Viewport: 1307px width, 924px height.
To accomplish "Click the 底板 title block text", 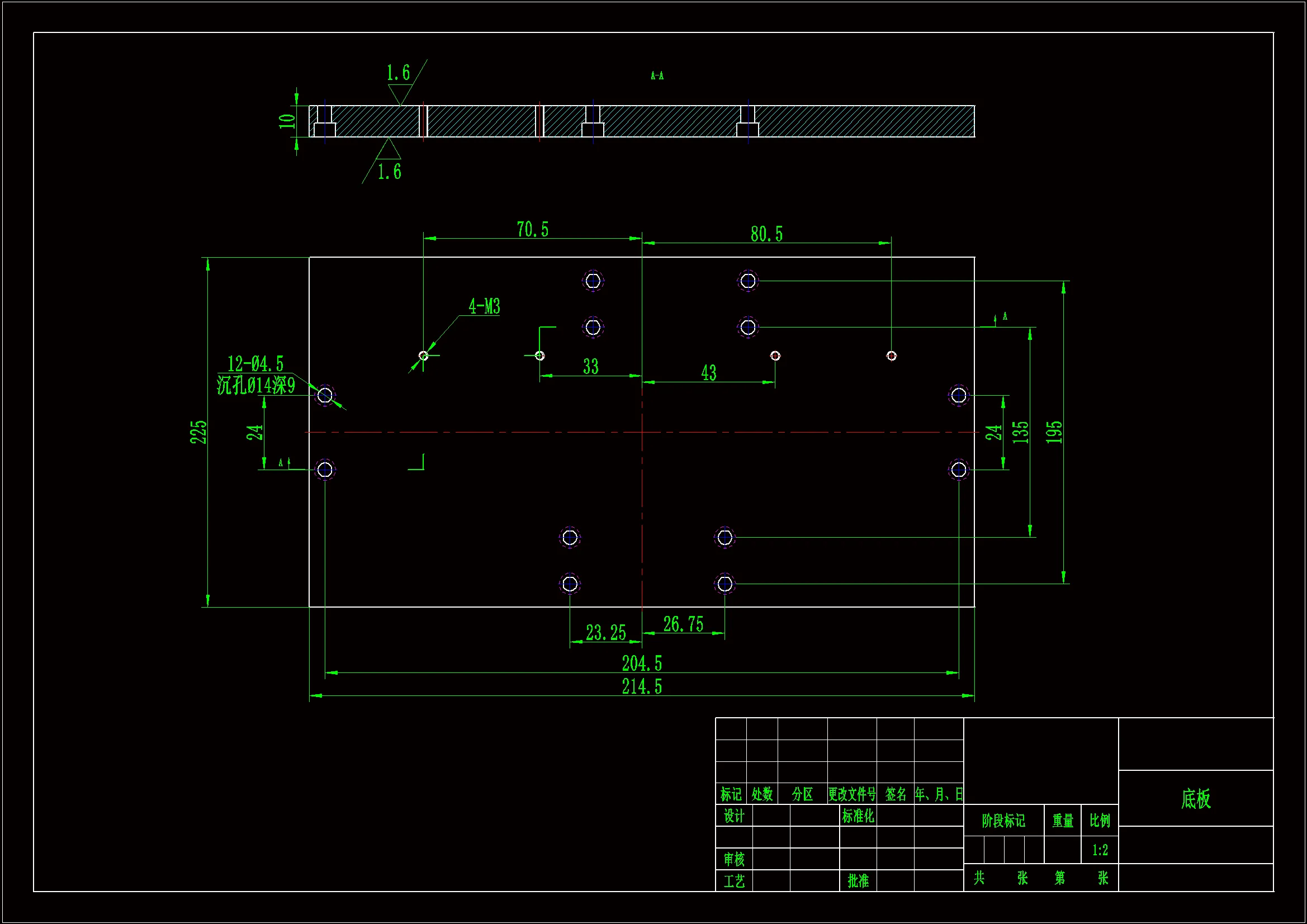I will coord(1195,799).
